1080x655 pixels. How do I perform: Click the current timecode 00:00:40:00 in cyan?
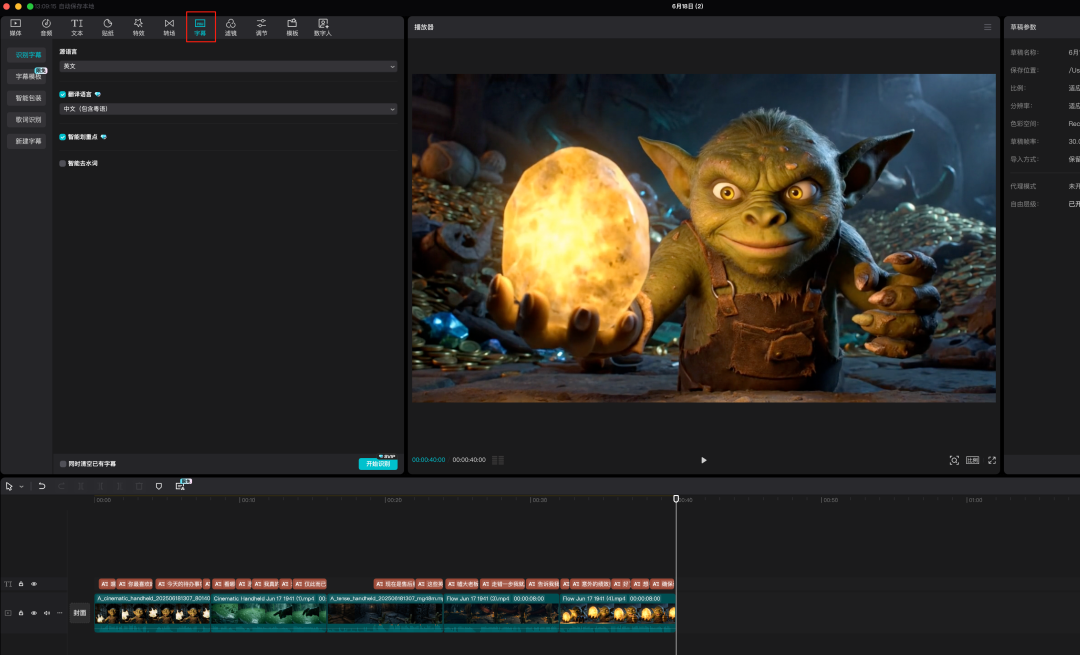(x=428, y=459)
